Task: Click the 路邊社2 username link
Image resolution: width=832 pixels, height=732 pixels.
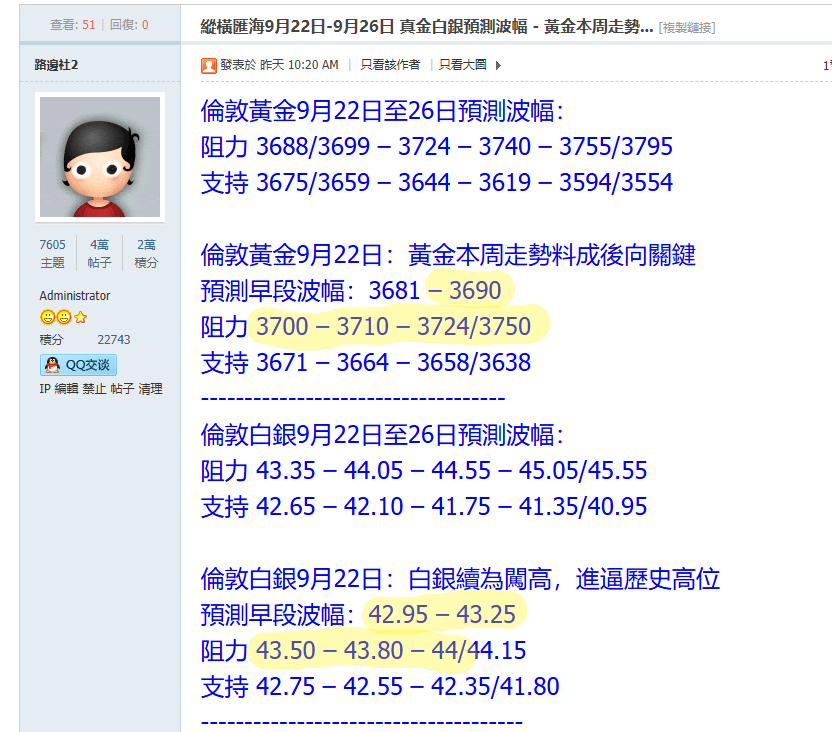Action: pos(56,65)
